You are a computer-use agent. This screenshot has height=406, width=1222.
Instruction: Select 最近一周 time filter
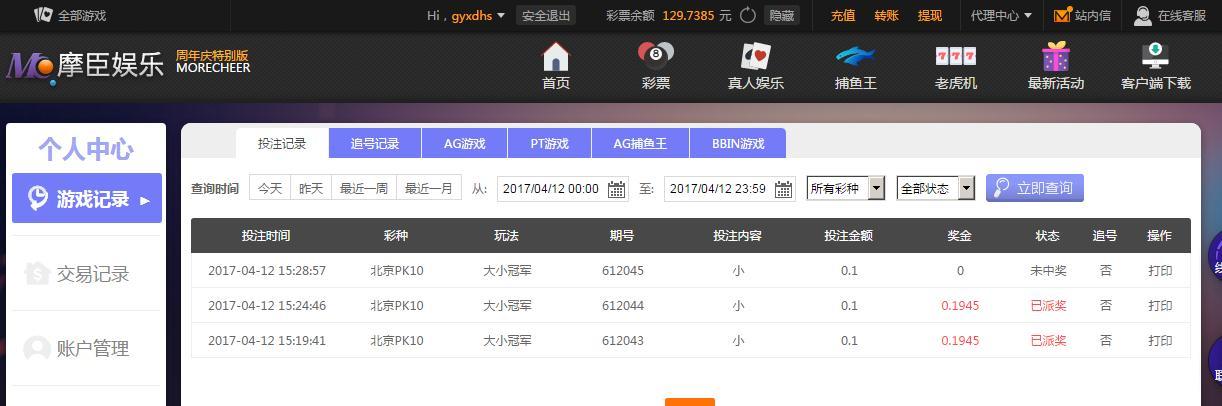[x=364, y=188]
